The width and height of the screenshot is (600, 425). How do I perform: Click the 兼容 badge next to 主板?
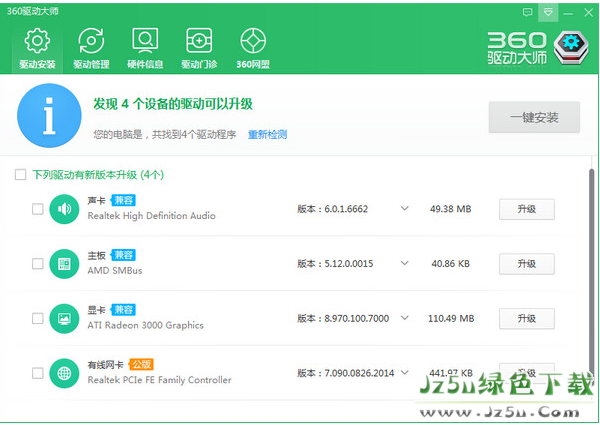coord(123,255)
